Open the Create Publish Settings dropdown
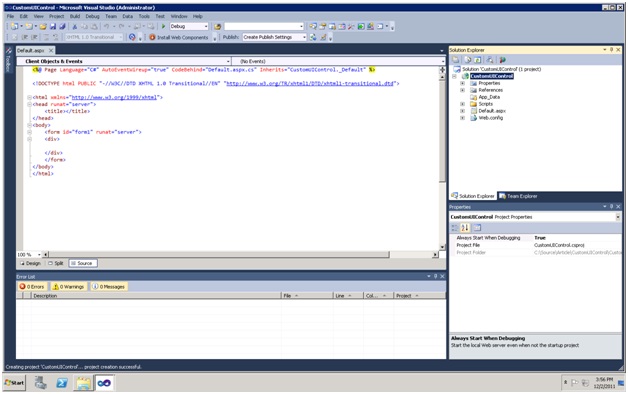 click(x=304, y=37)
